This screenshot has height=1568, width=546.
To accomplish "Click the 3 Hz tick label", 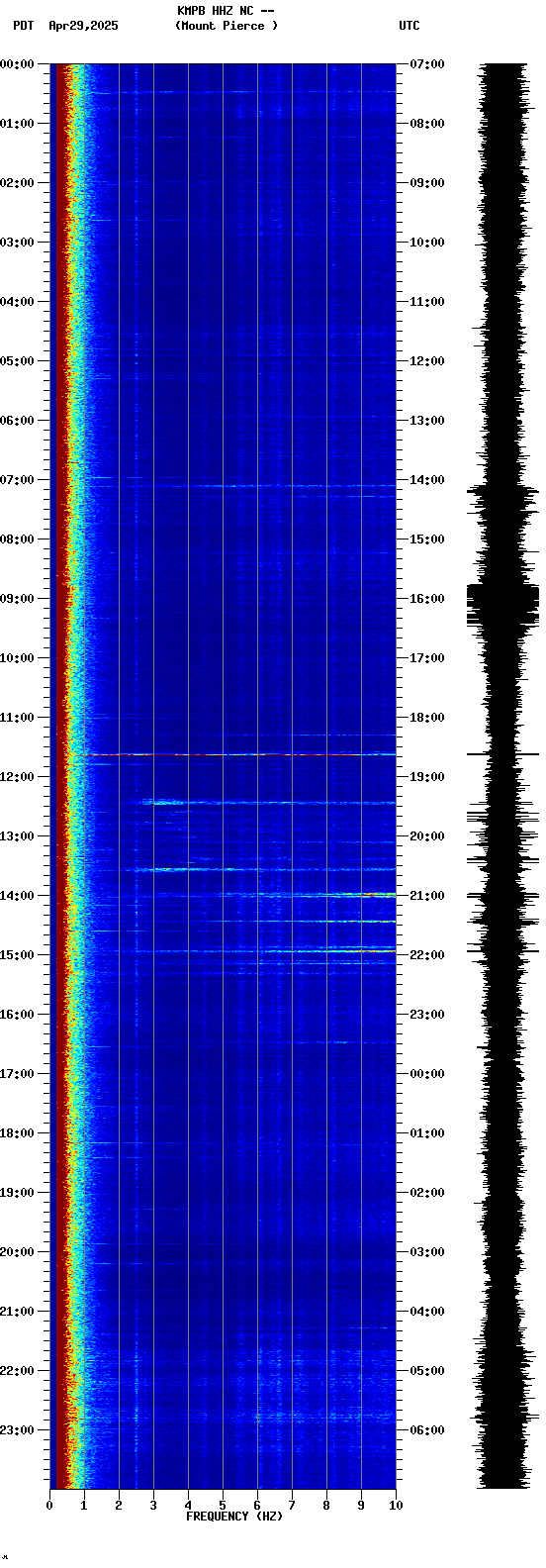I will (153, 1506).
